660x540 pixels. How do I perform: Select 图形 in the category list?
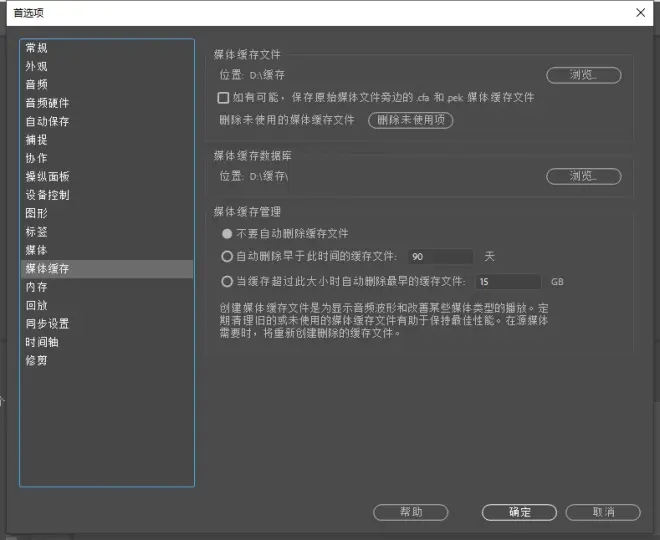coord(107,213)
